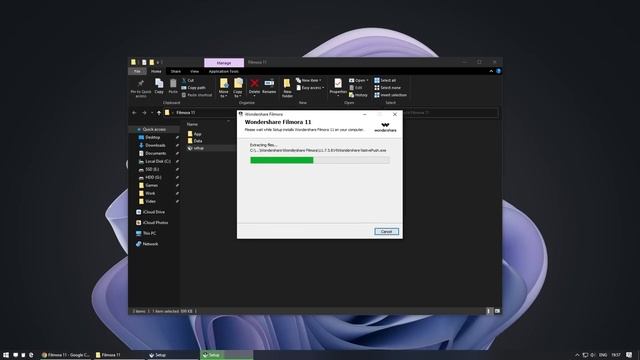Open Local Disk (C:) in sidebar

(158, 162)
